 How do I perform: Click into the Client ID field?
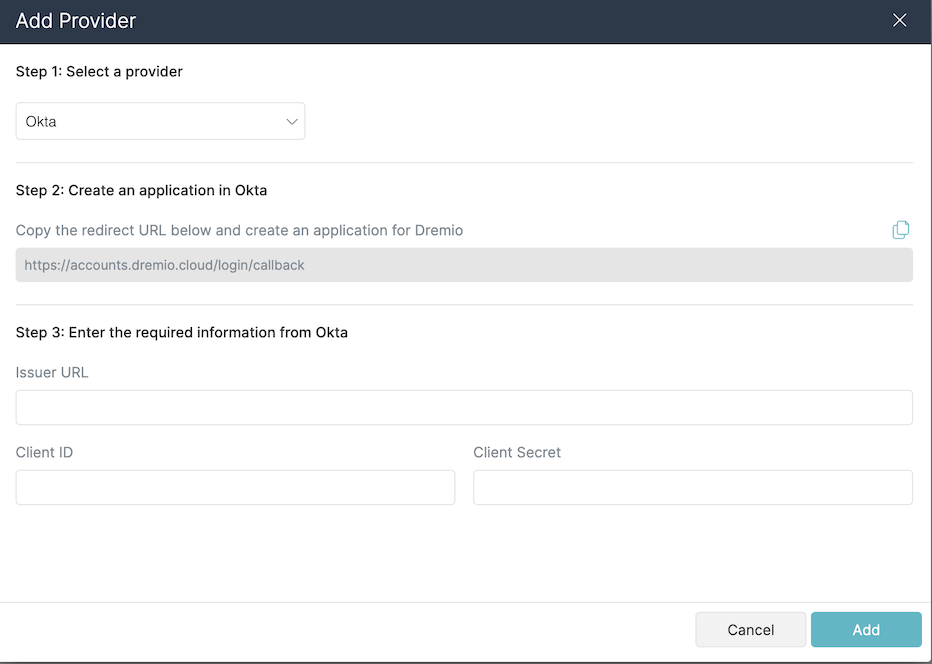point(235,488)
